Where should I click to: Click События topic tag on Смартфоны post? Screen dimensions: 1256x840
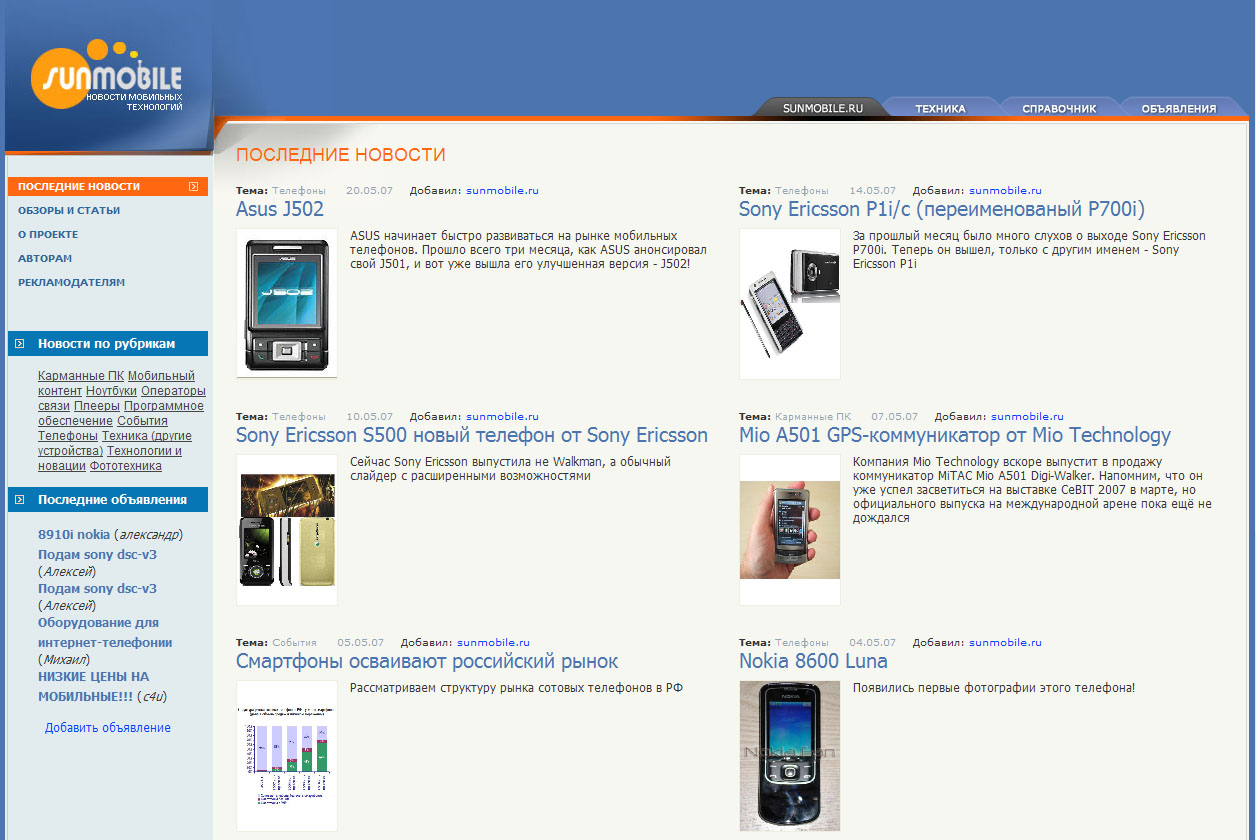point(294,642)
